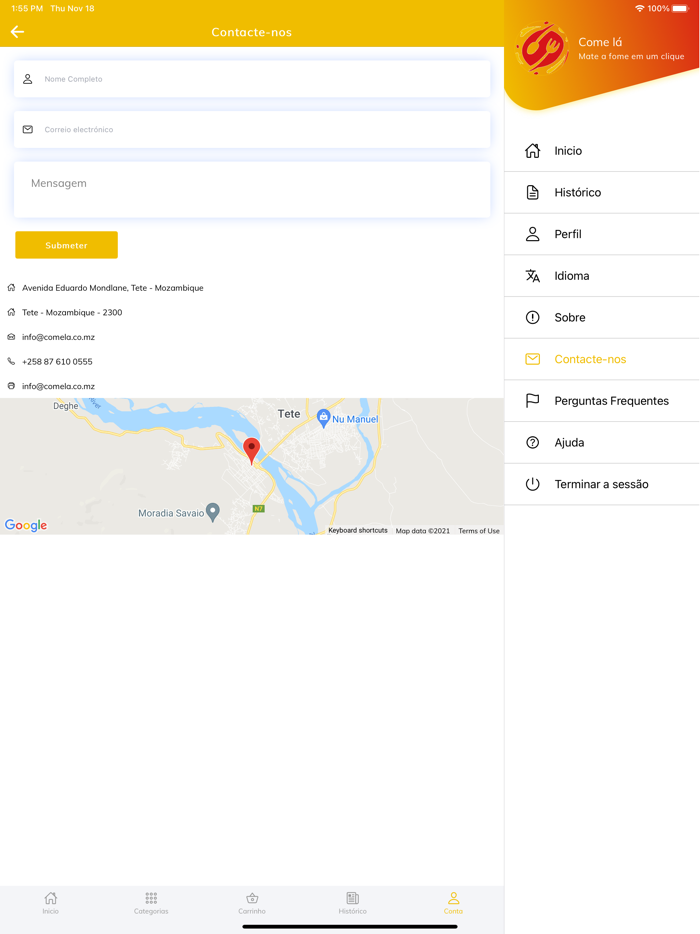Click the Terms of Use map link
The width and height of the screenshot is (700, 934).
pos(479,531)
